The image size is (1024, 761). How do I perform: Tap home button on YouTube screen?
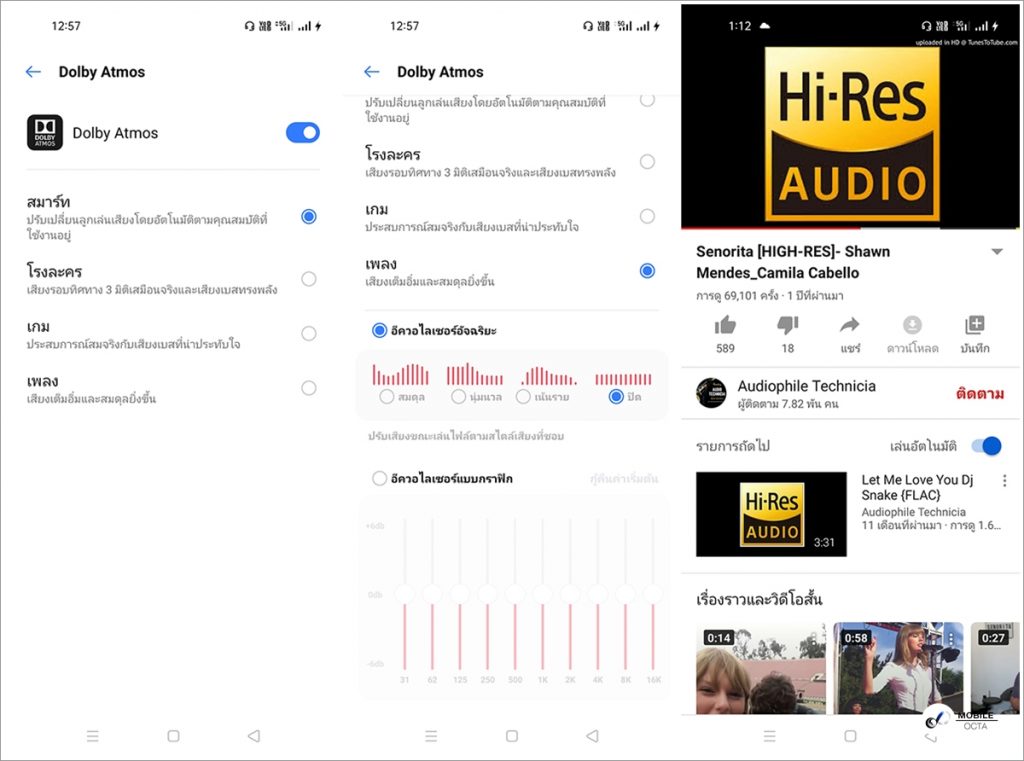(850, 736)
